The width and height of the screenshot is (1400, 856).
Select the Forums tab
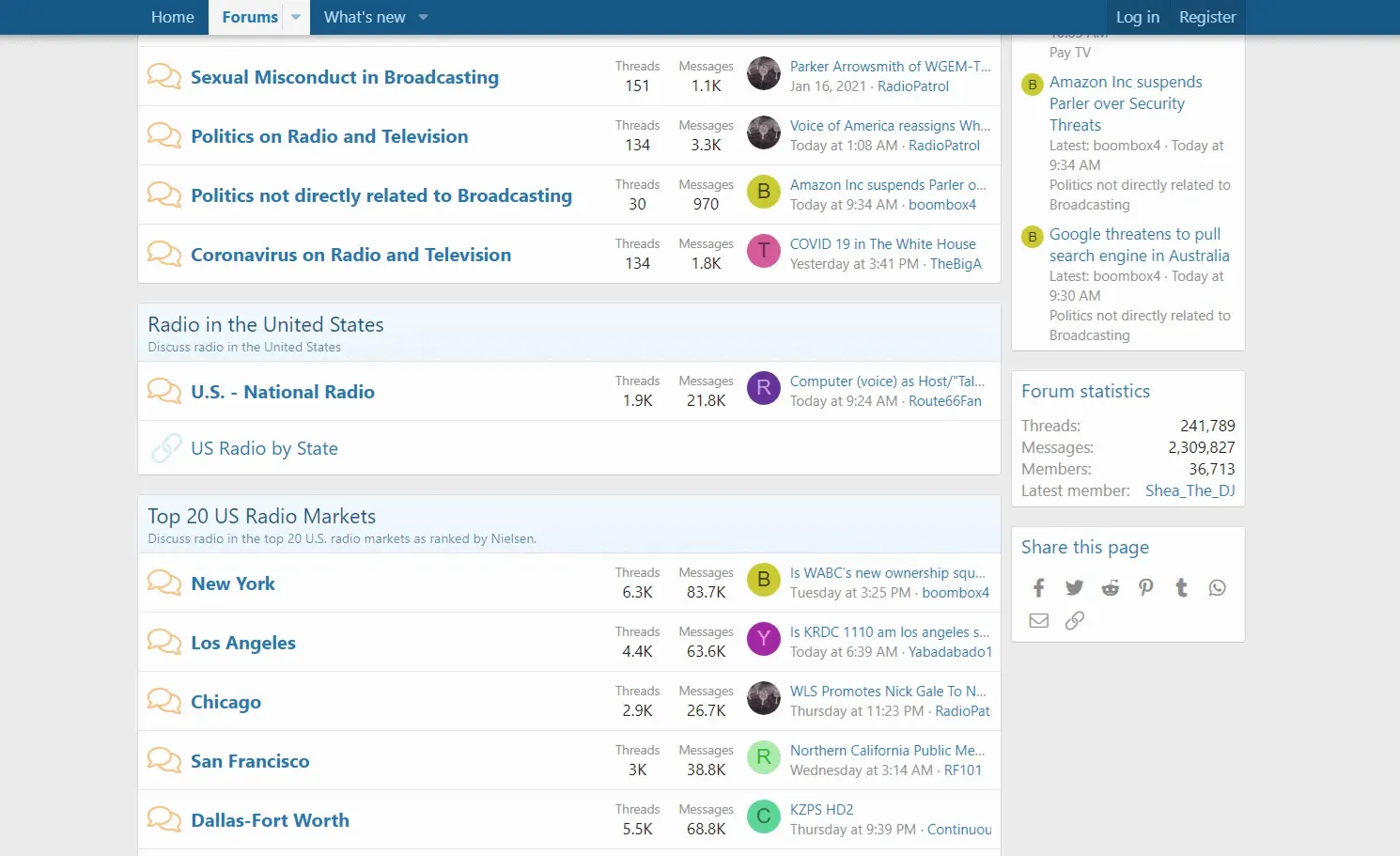pyautogui.click(x=249, y=17)
